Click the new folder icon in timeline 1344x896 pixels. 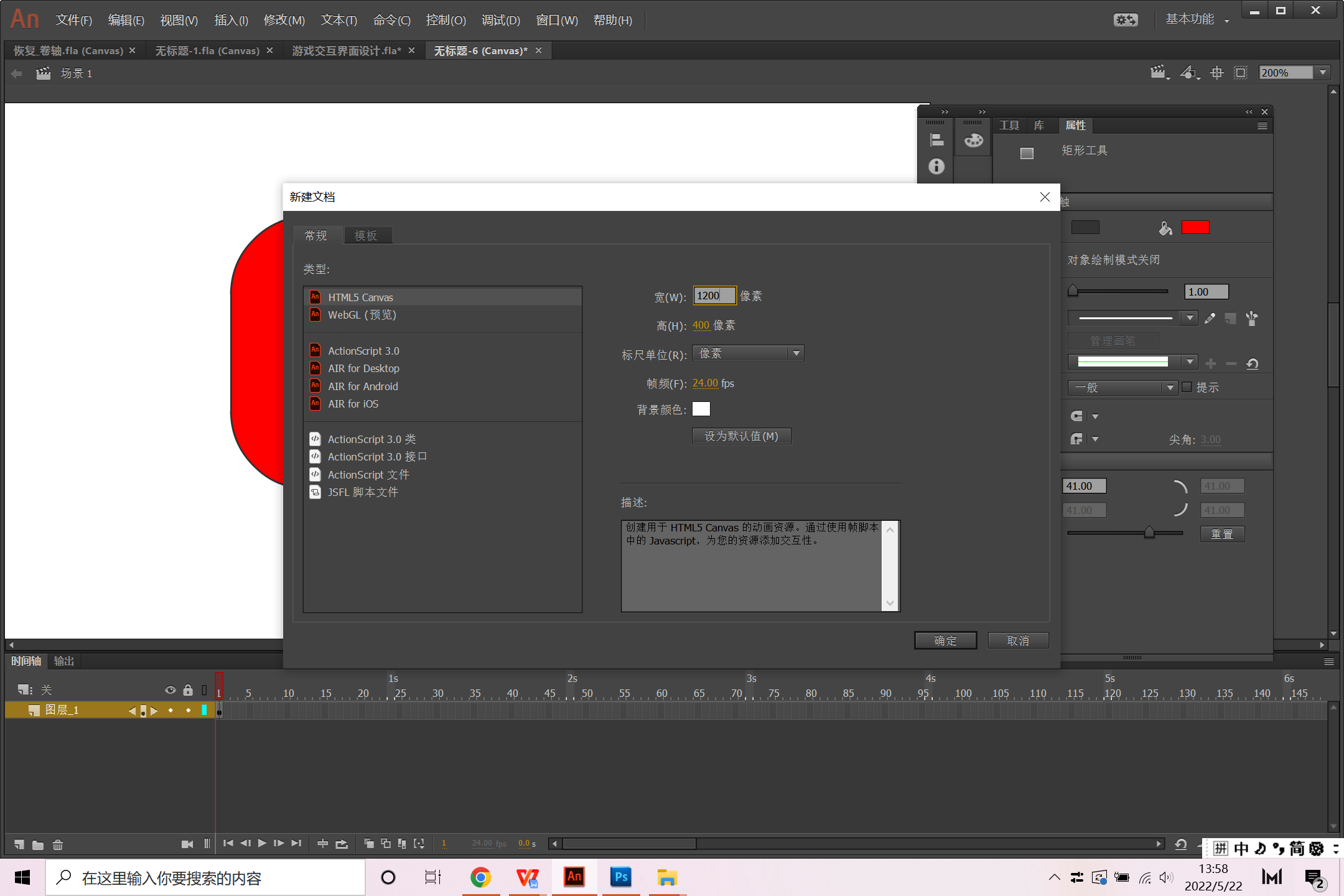click(38, 844)
